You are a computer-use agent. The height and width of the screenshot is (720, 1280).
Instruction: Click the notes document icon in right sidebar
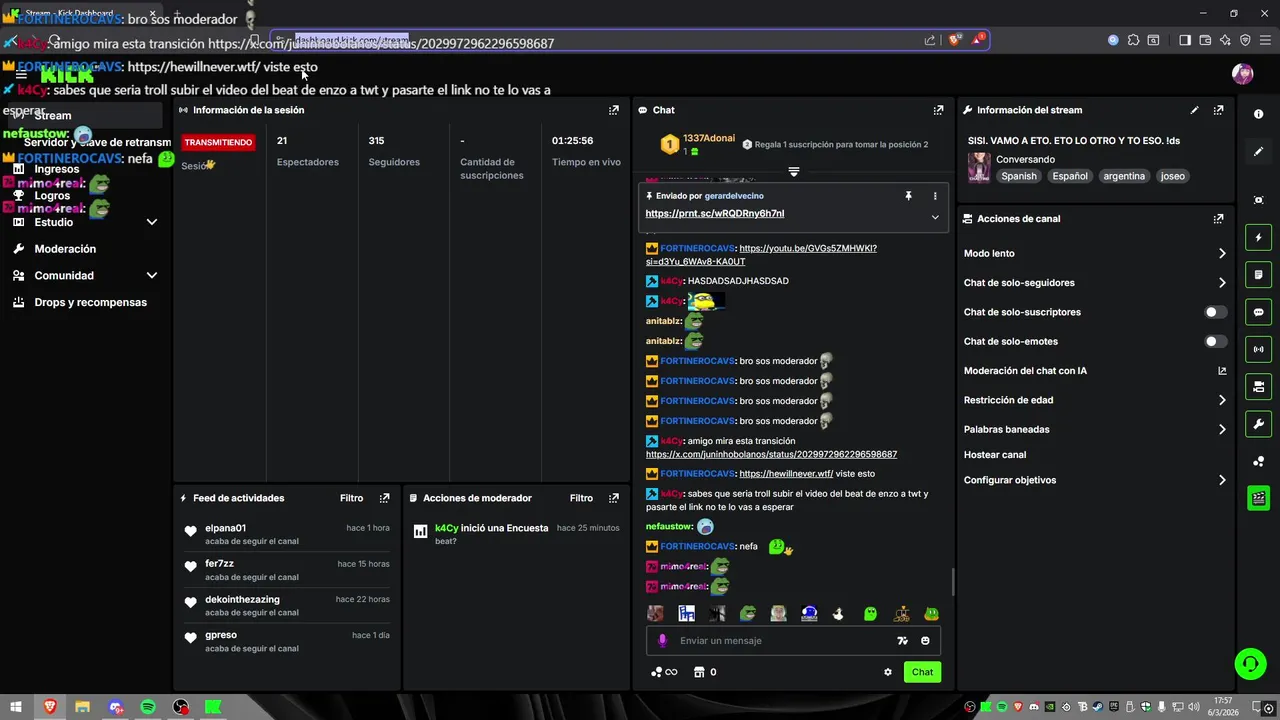pos(1258,275)
